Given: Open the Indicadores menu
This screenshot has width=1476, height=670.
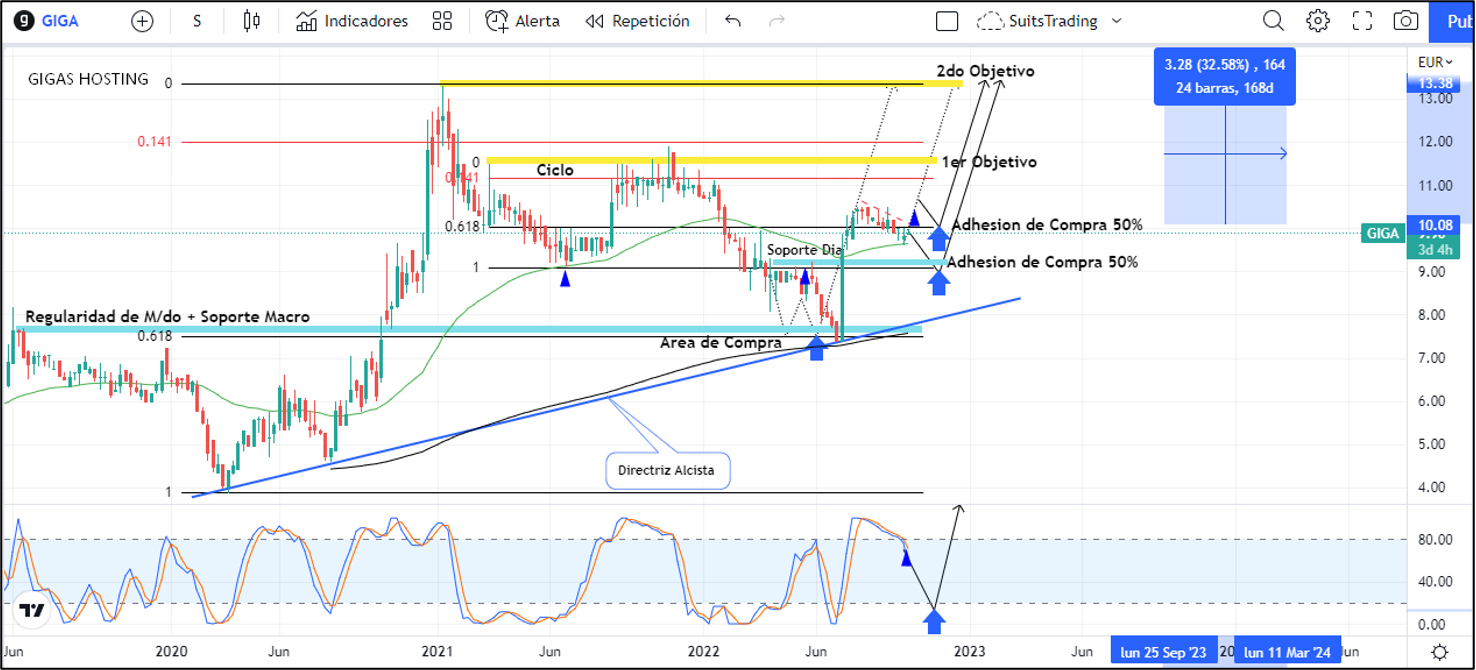Looking at the screenshot, I should coord(352,21).
